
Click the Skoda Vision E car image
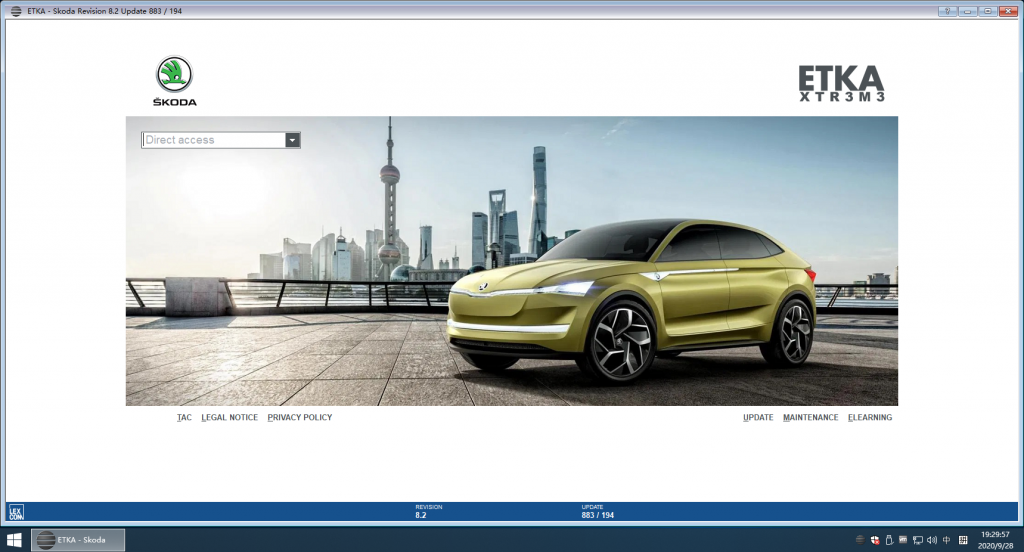coord(632,300)
